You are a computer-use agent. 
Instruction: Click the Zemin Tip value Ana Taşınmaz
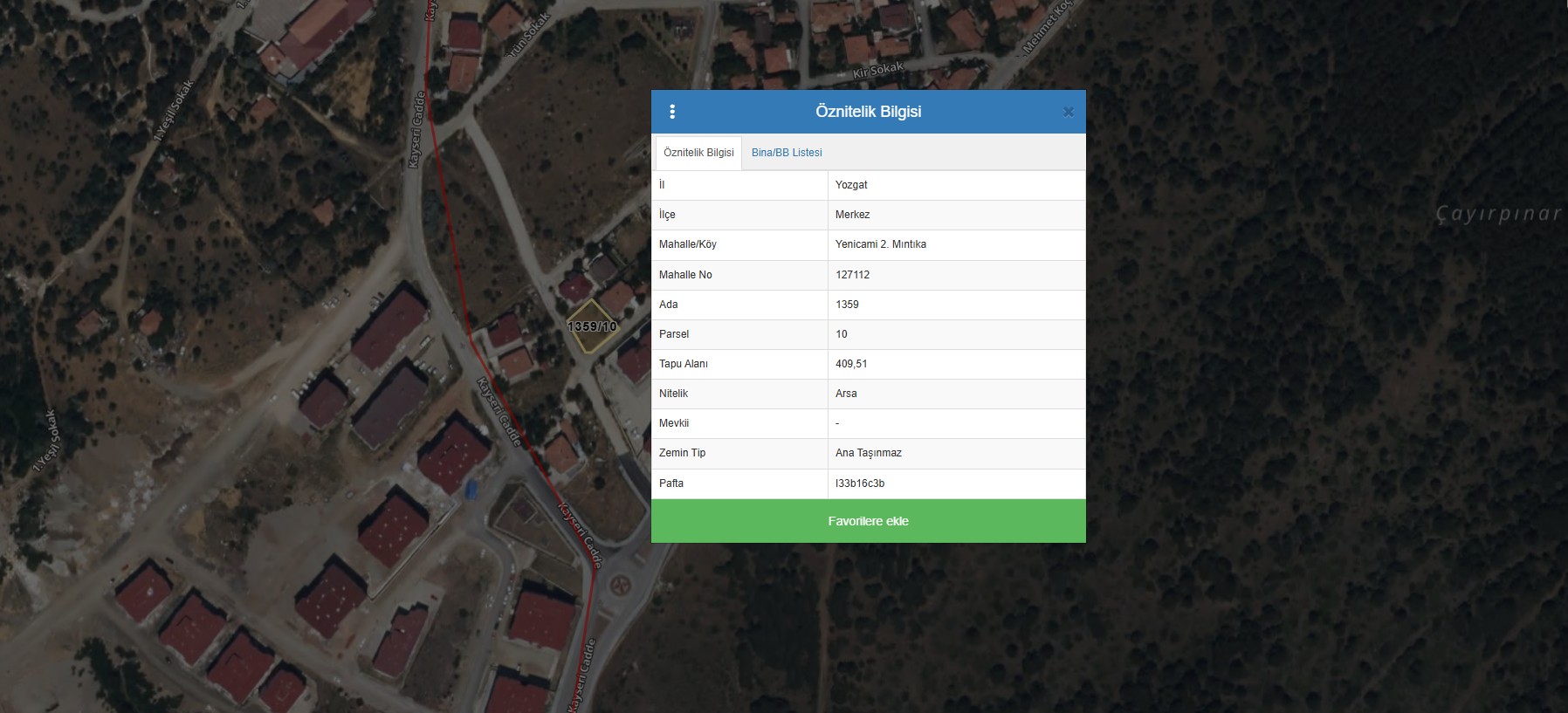coord(869,453)
